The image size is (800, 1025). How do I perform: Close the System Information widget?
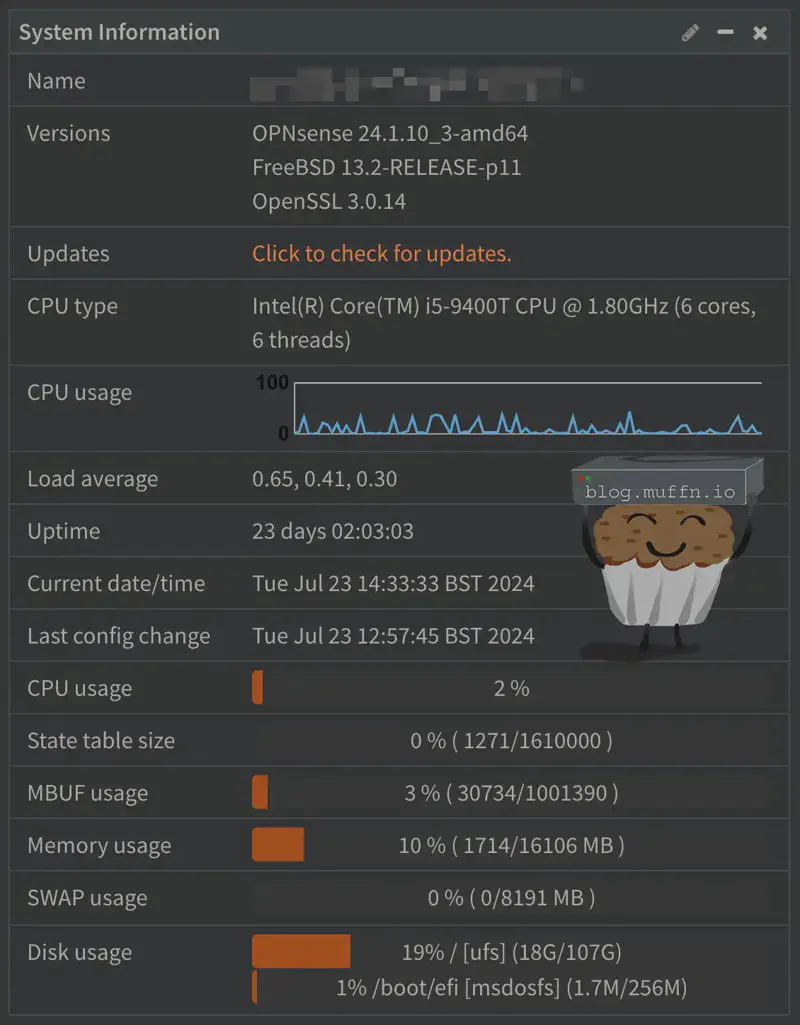pyautogui.click(x=760, y=33)
